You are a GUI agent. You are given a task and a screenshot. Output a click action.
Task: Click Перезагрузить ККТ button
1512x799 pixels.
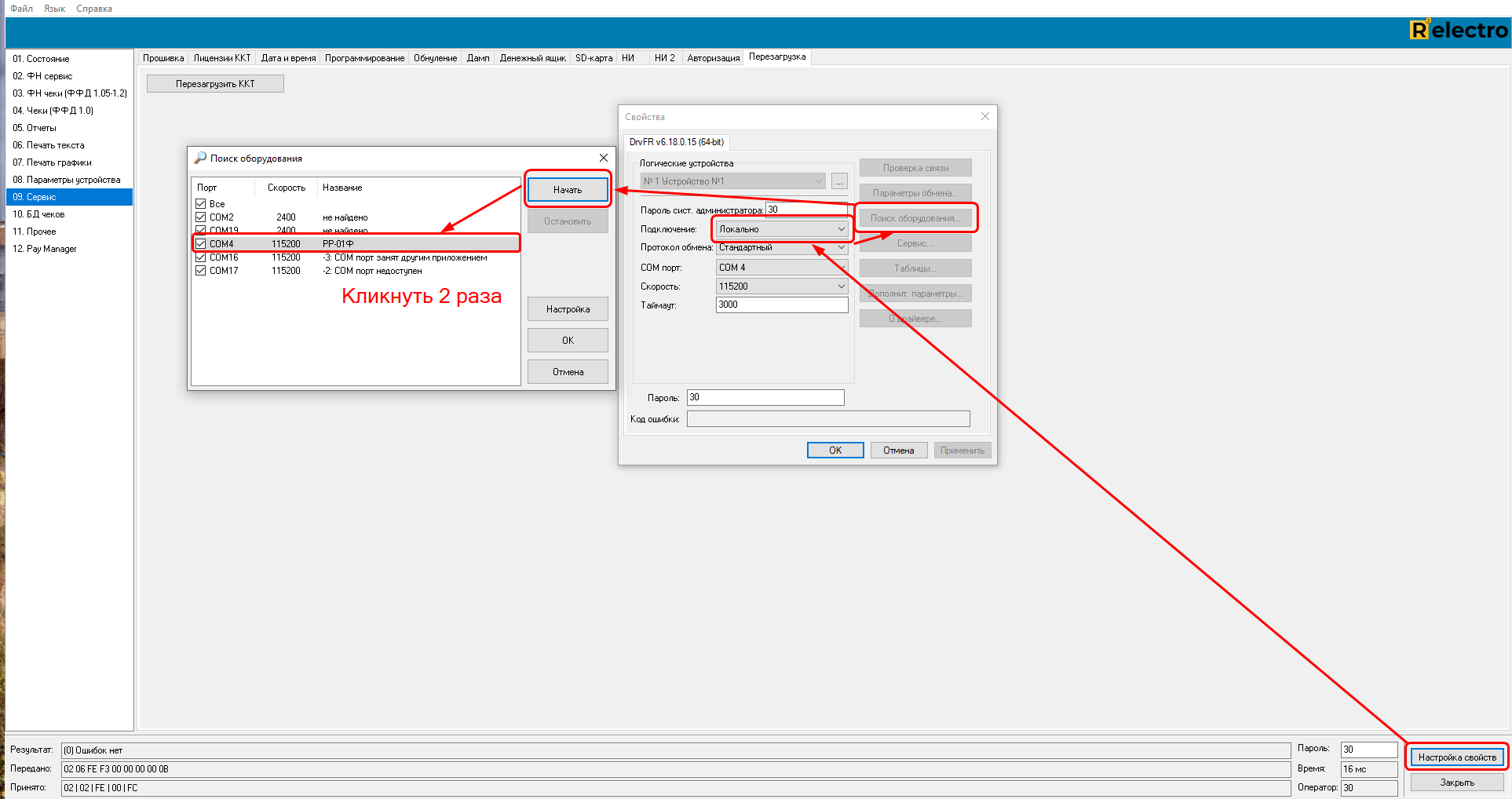point(215,84)
